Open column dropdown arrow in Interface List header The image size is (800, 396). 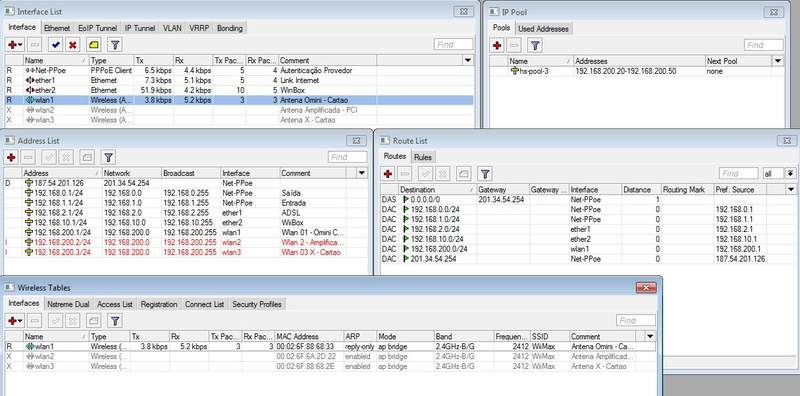pyautogui.click(x=468, y=60)
